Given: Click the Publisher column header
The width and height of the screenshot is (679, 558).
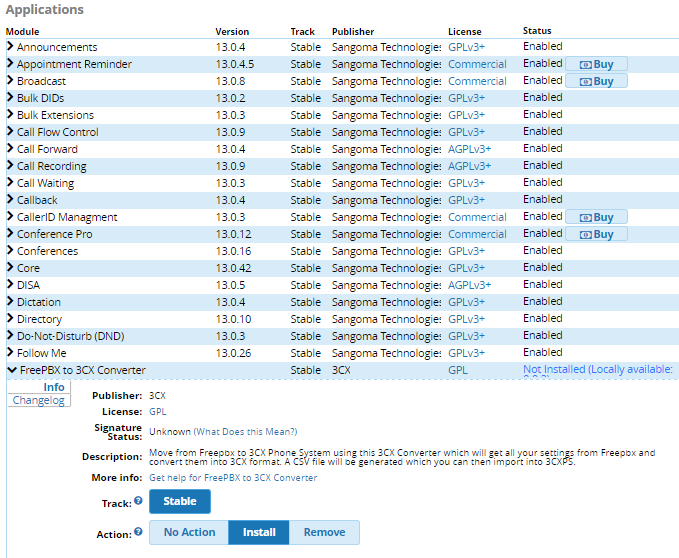Looking at the screenshot, I should pos(353,32).
